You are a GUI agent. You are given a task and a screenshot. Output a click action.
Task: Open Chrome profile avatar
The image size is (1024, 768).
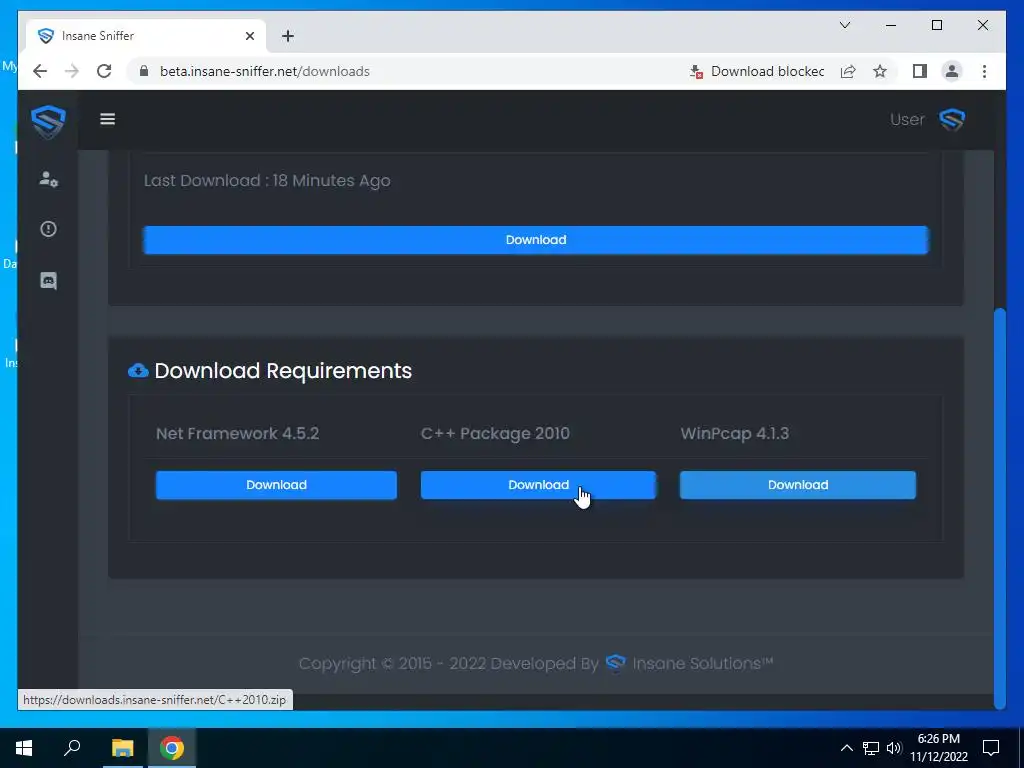pyautogui.click(x=952, y=71)
